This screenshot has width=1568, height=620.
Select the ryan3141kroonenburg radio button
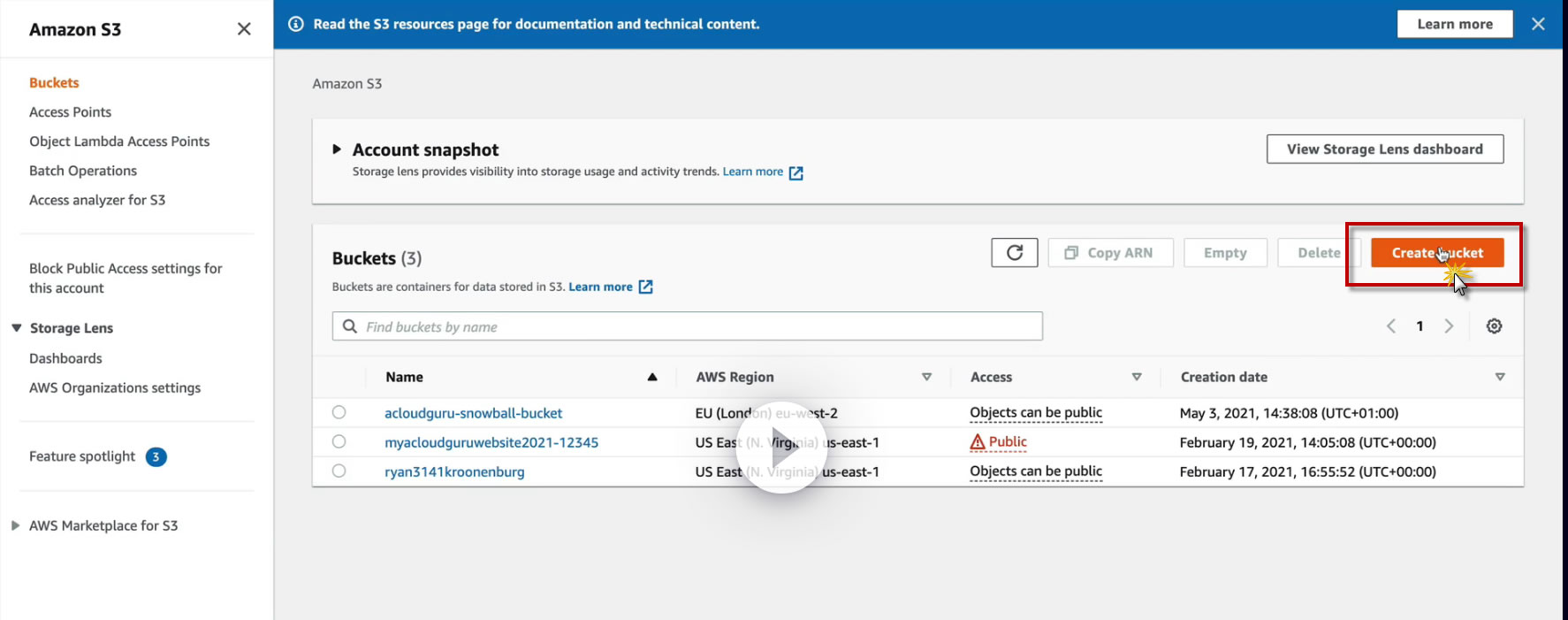[339, 471]
